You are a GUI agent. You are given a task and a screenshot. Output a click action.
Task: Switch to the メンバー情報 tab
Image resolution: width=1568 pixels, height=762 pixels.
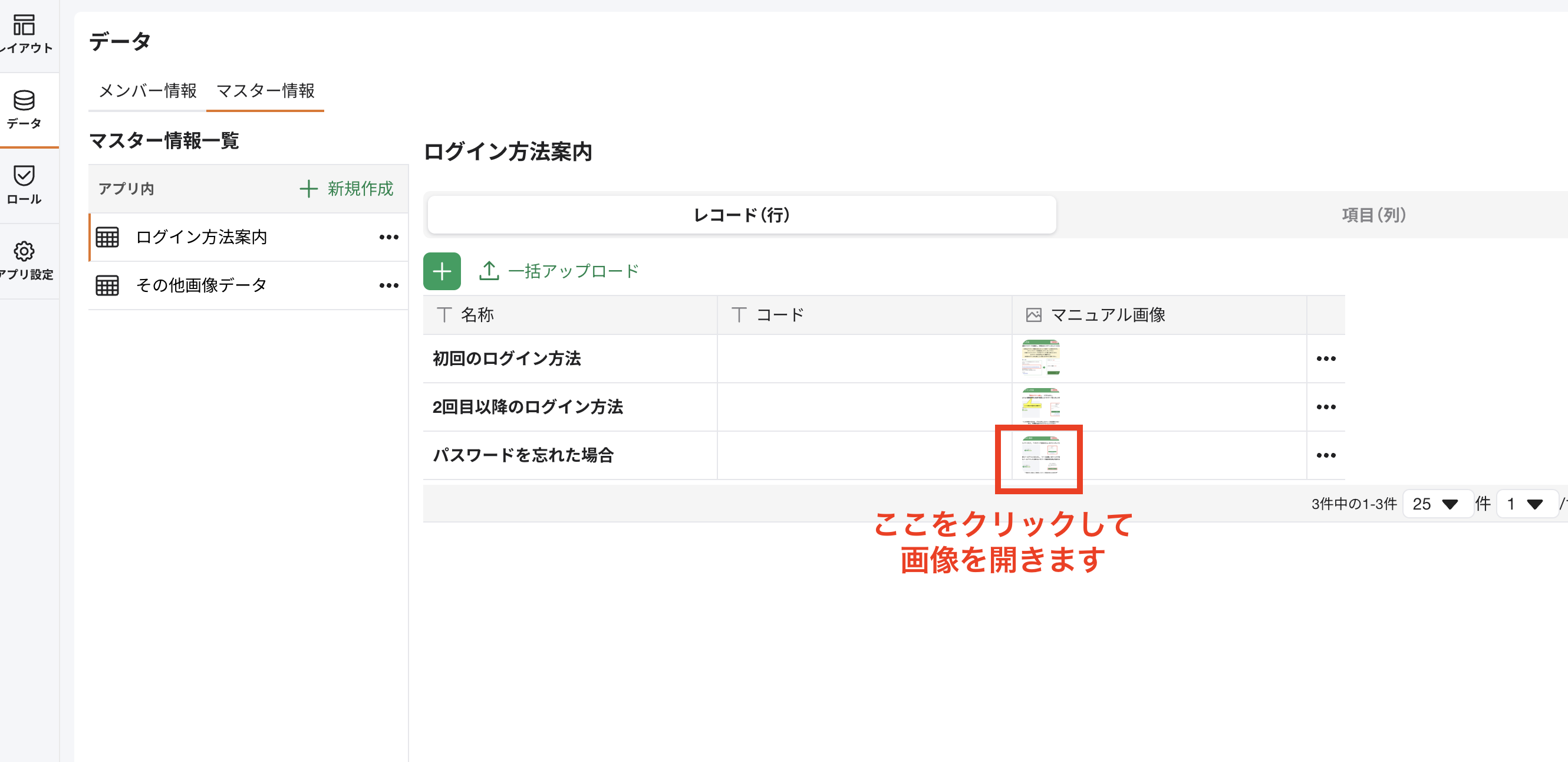click(x=147, y=91)
